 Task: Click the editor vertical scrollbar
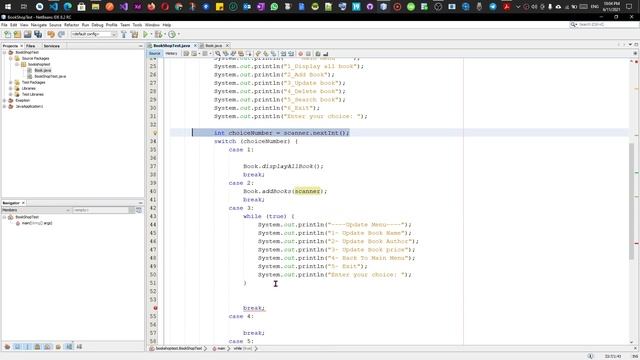click(632, 200)
